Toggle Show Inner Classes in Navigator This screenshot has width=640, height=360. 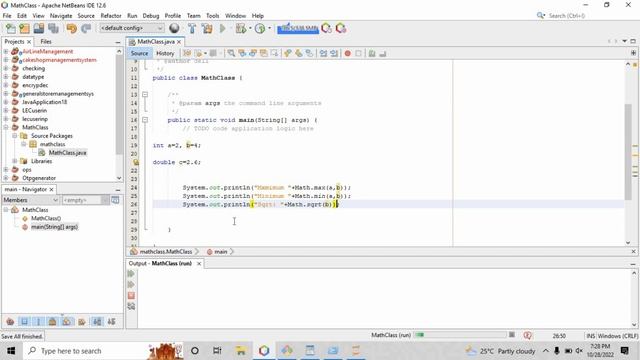67,322
